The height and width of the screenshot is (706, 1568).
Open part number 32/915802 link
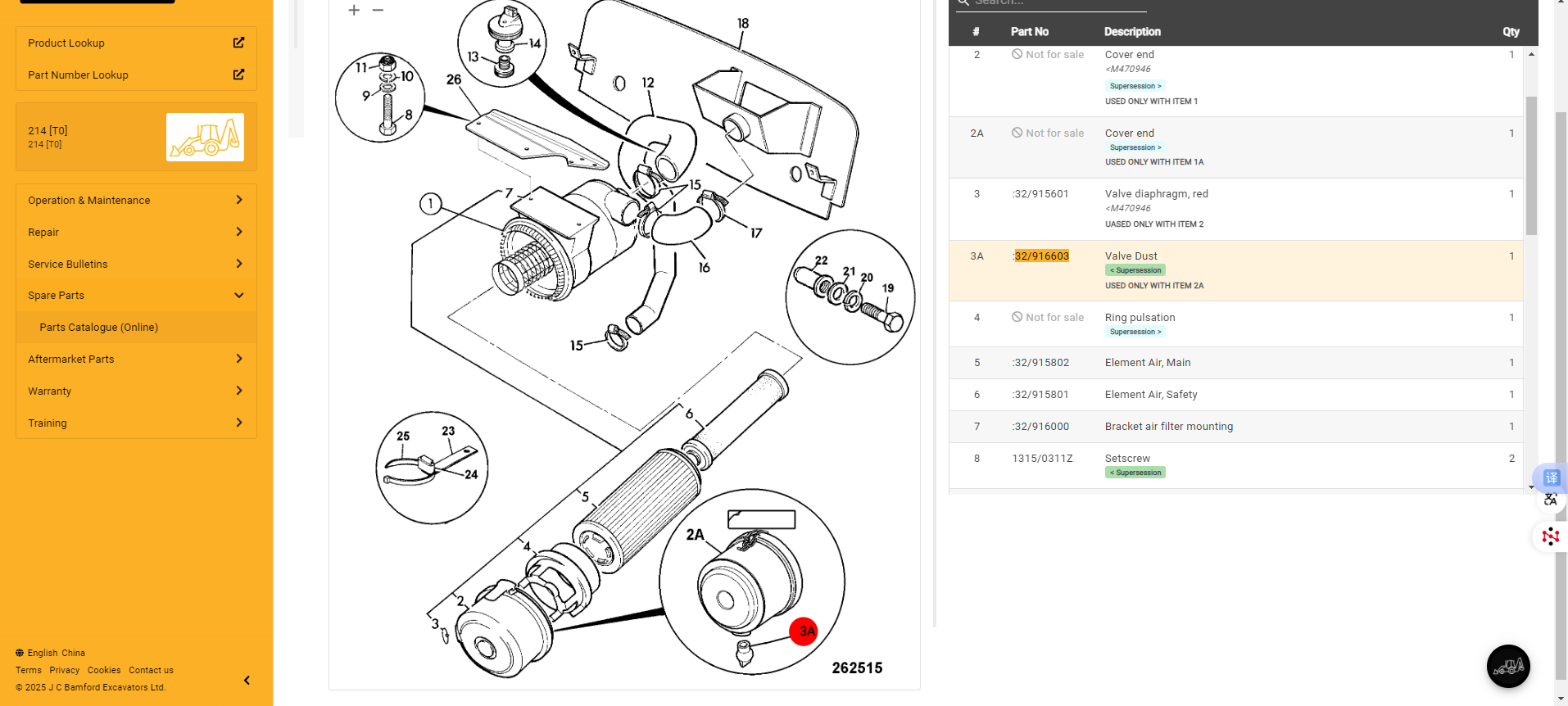click(x=1041, y=363)
